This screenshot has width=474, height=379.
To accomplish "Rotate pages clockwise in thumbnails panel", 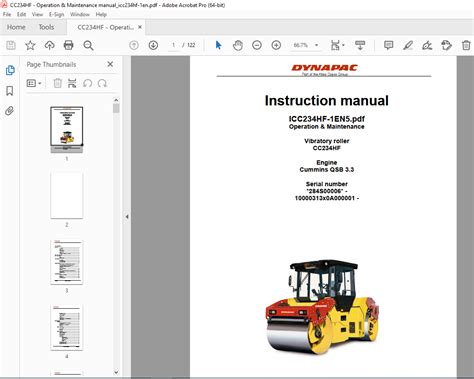I will tap(102, 83).
